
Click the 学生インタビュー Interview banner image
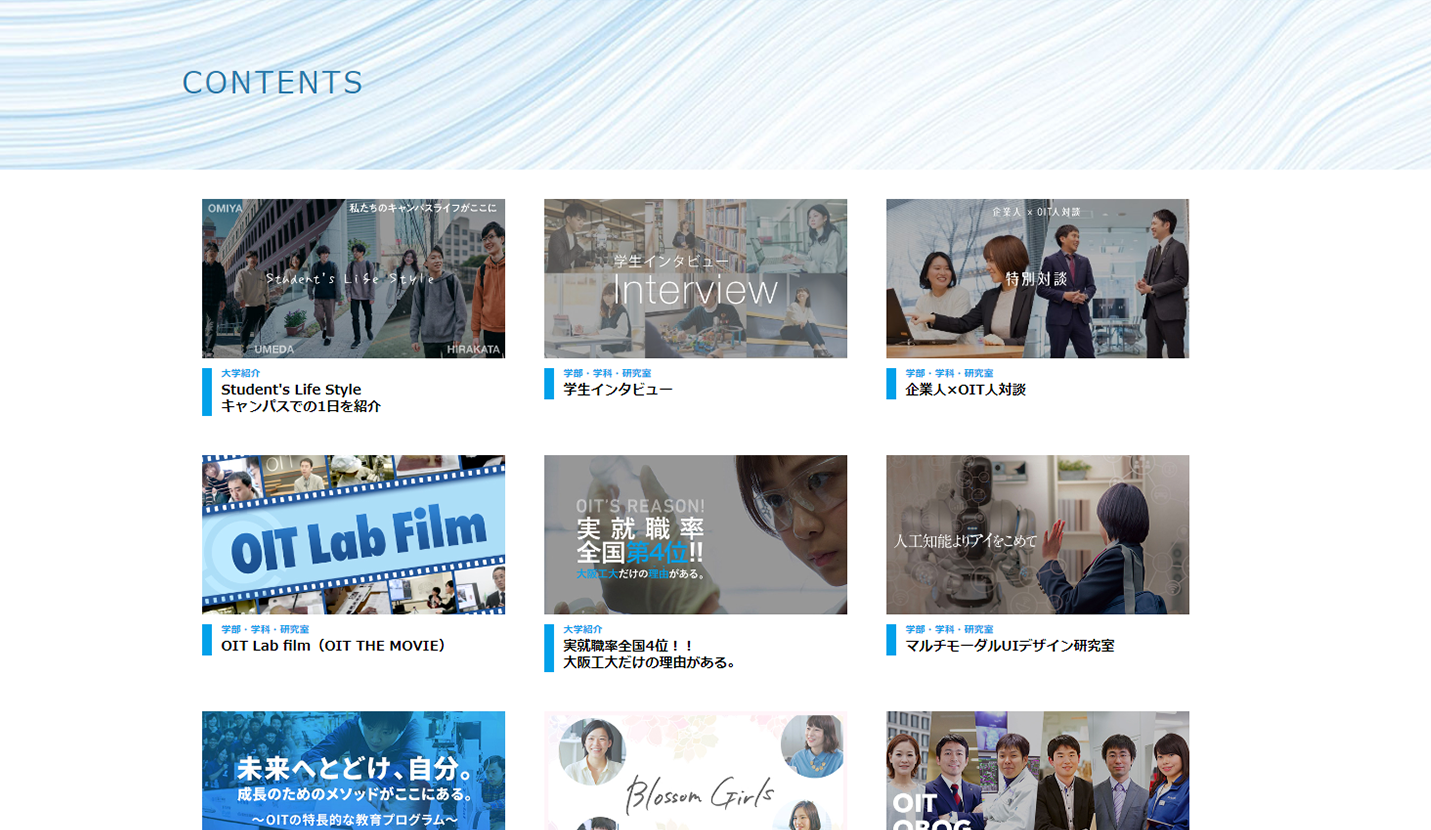(x=695, y=278)
